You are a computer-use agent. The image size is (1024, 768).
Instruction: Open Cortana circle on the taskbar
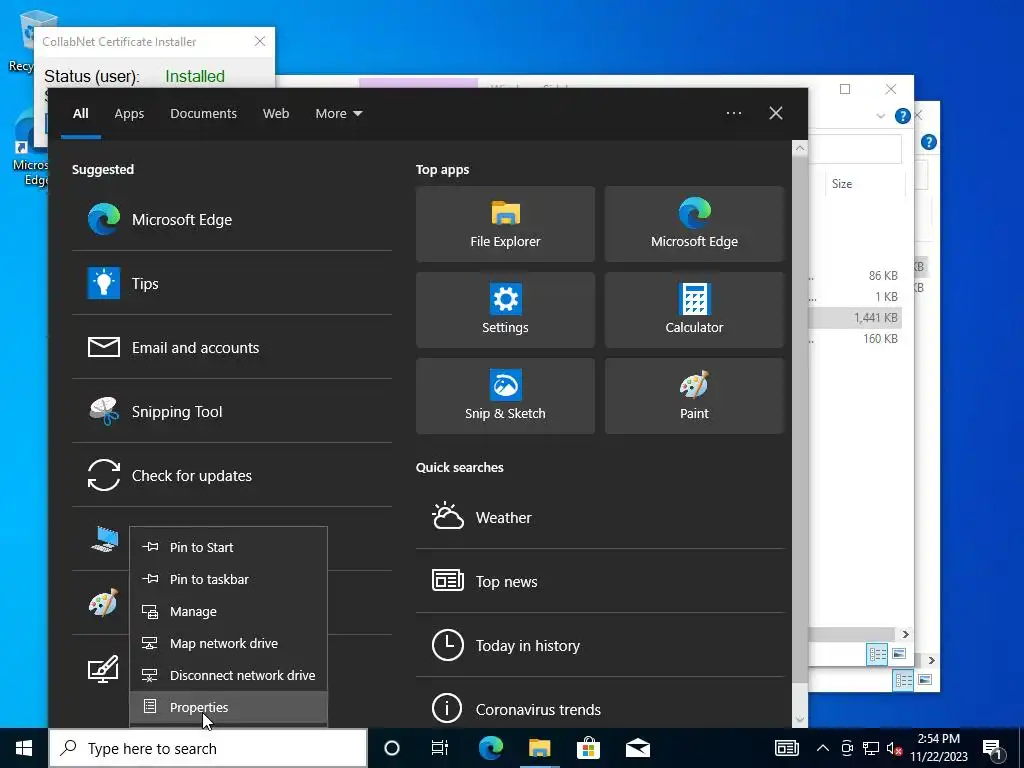coord(392,748)
